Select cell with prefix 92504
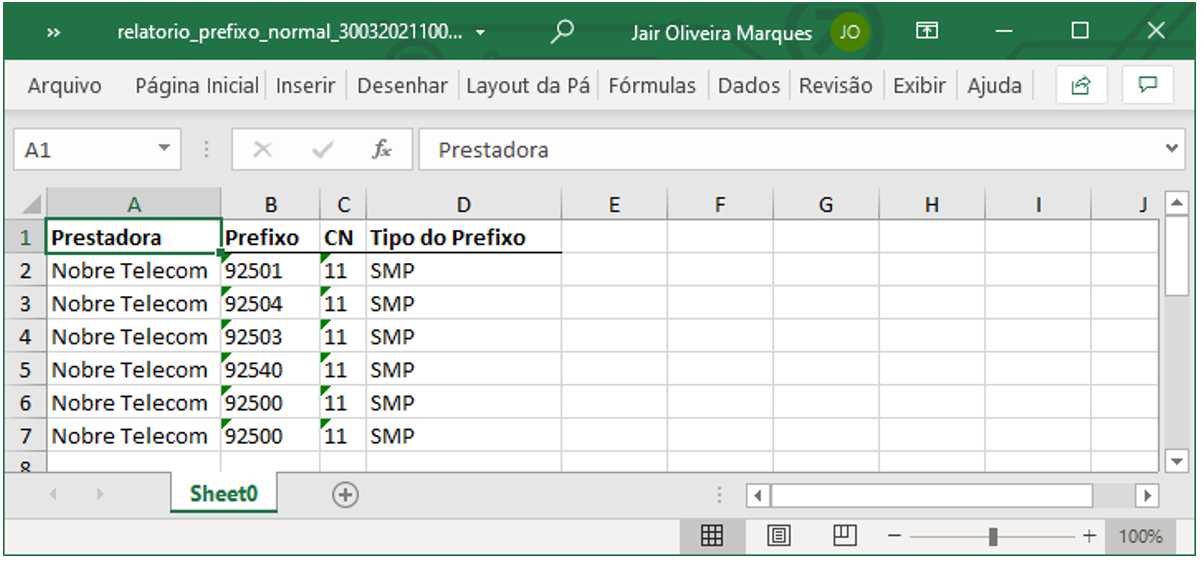This screenshot has width=1201, height=562. [271, 304]
